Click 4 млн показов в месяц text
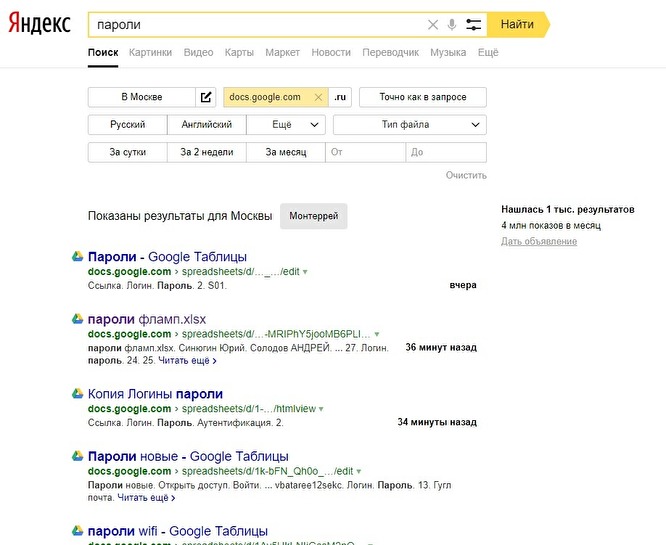The image size is (666, 545). [x=551, y=225]
